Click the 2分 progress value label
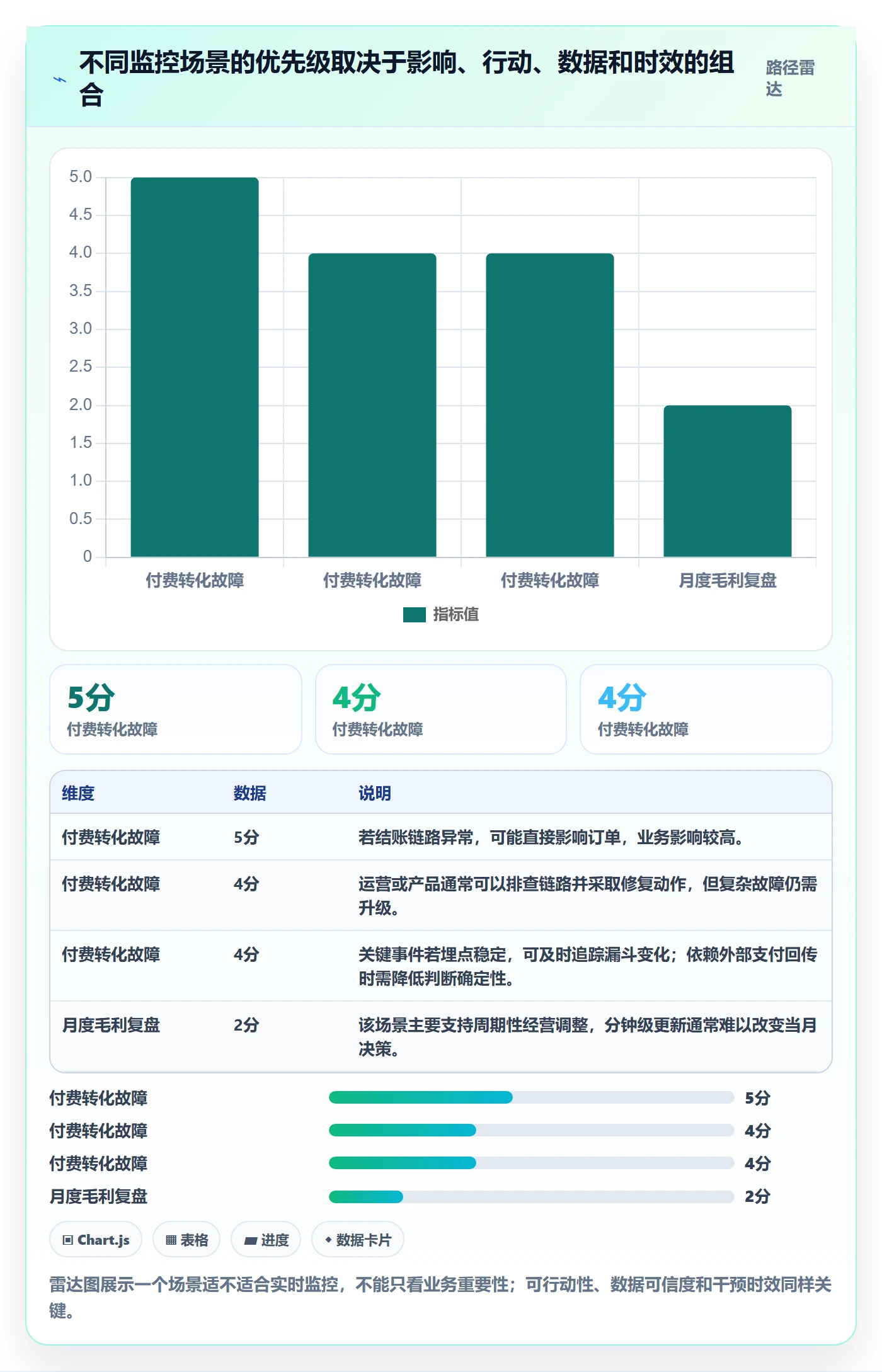The height and width of the screenshot is (1372, 882). tap(757, 1196)
